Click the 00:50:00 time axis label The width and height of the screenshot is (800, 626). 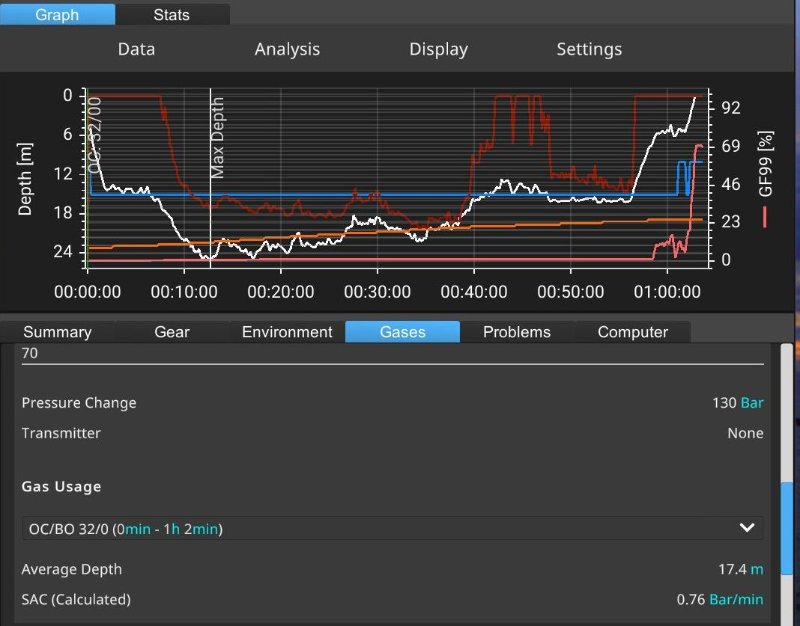(x=570, y=292)
